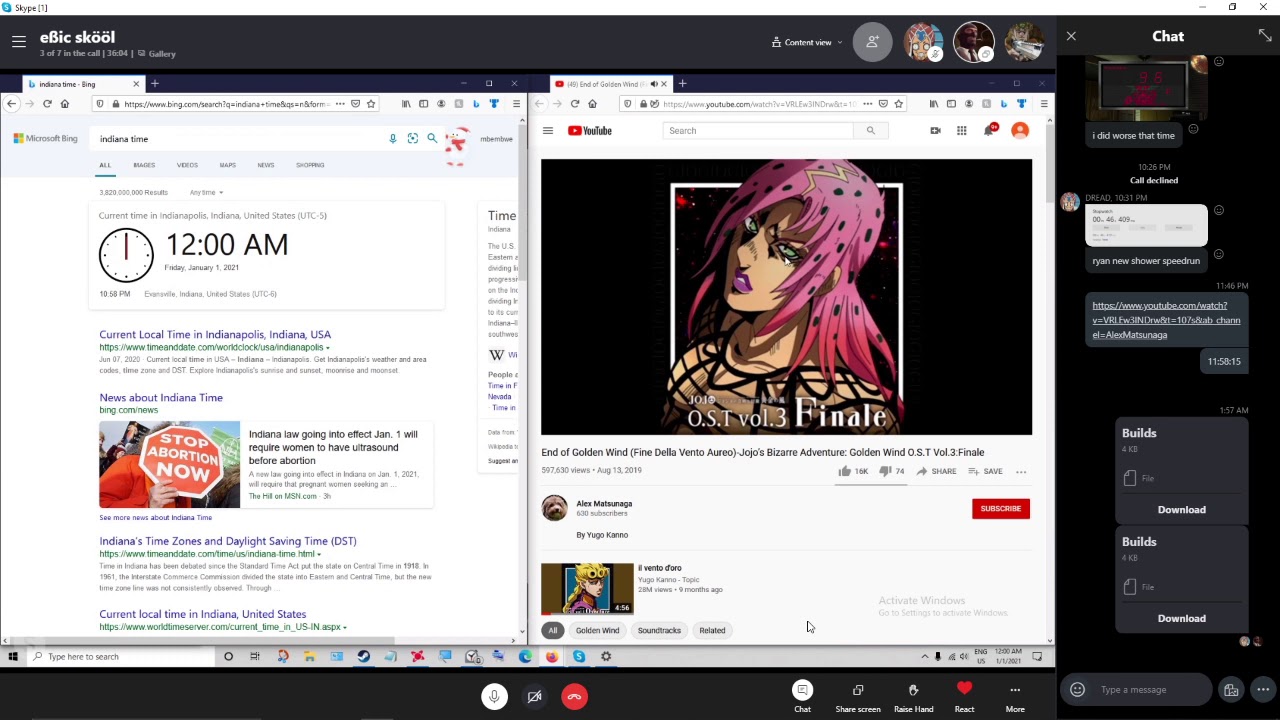
Task: End the call with the red hang-up button
Action: [575, 696]
